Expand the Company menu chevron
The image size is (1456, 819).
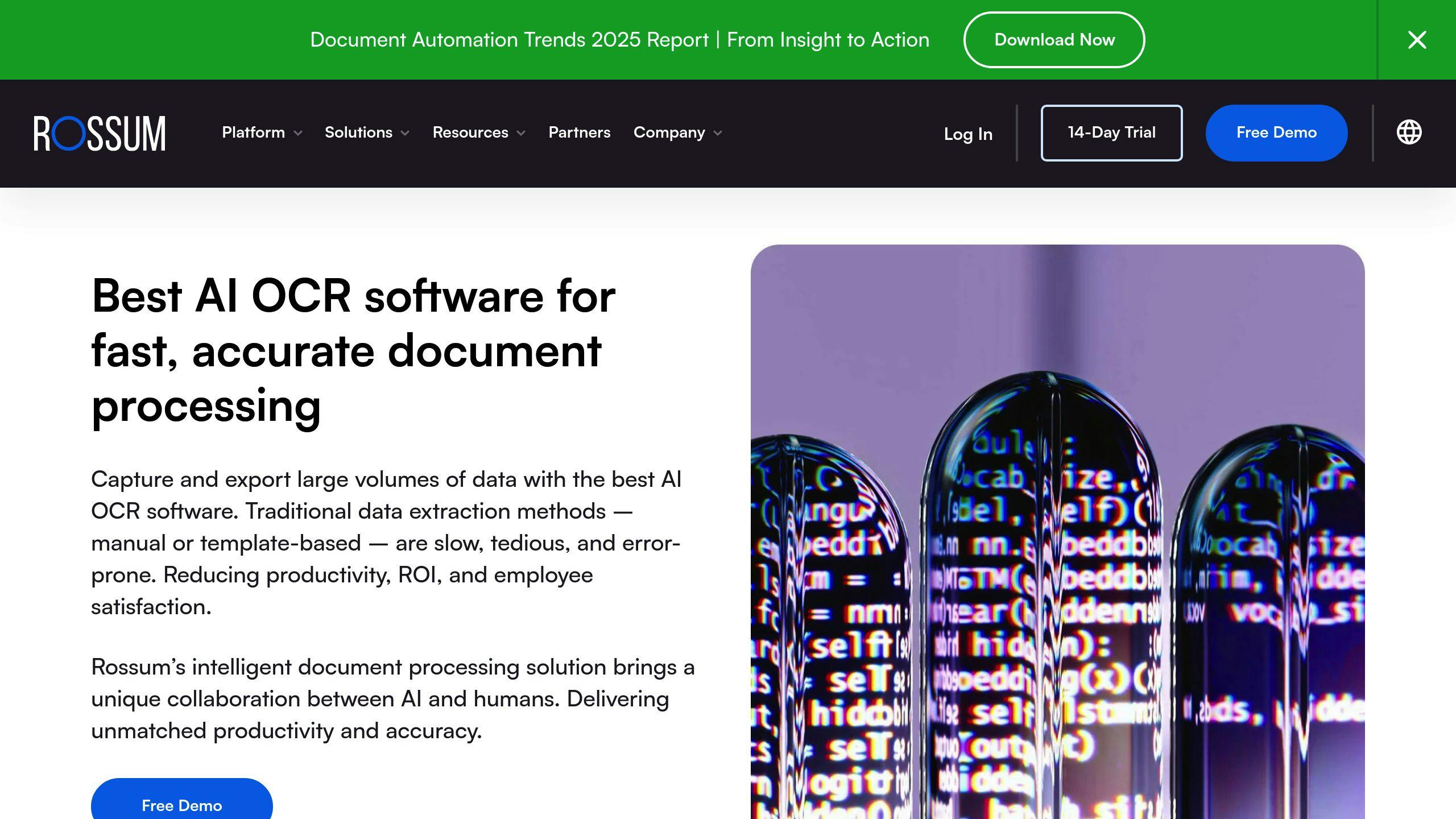point(718,133)
